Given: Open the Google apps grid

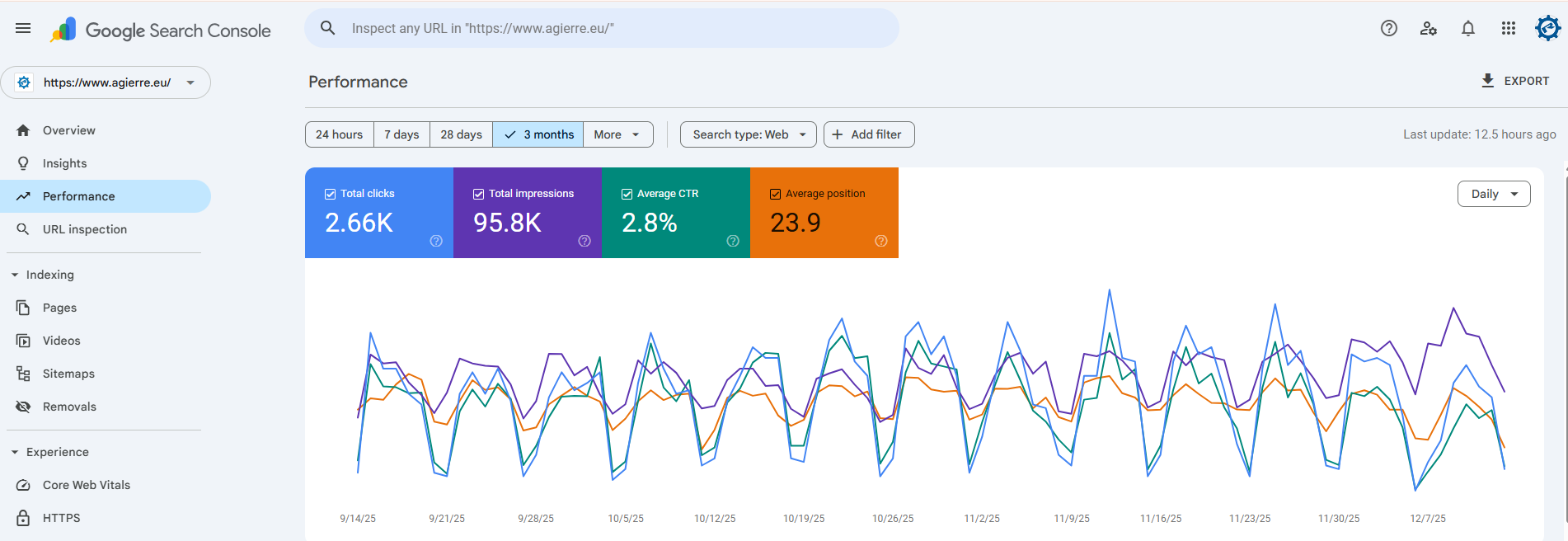Looking at the screenshot, I should 1509,28.
